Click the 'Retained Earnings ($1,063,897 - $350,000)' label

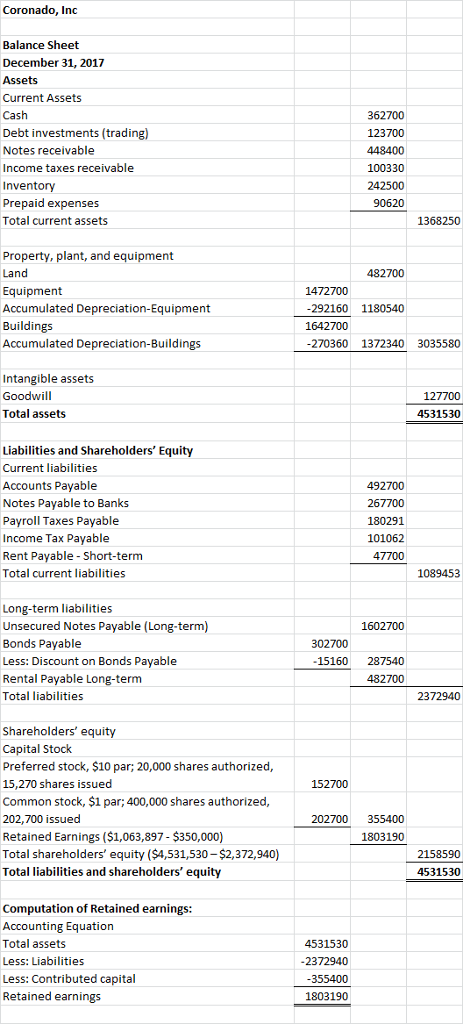coord(114,837)
